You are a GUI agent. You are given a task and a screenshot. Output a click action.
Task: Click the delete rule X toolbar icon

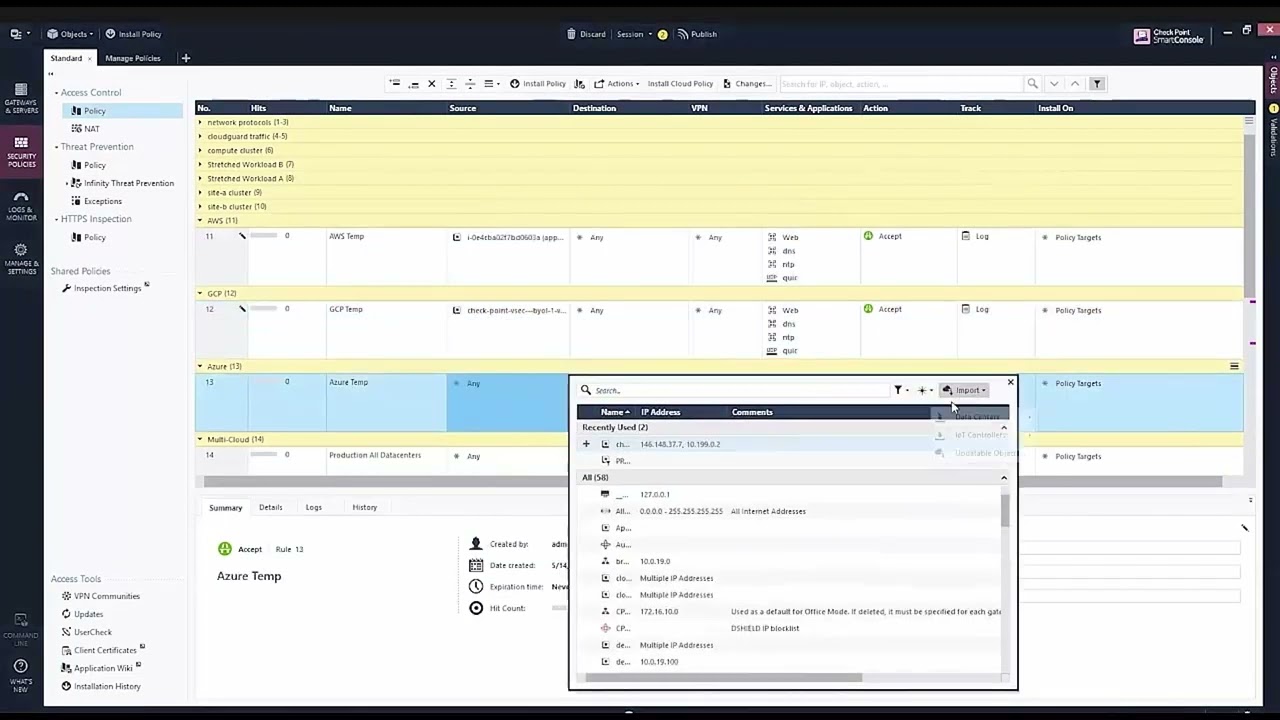click(432, 84)
